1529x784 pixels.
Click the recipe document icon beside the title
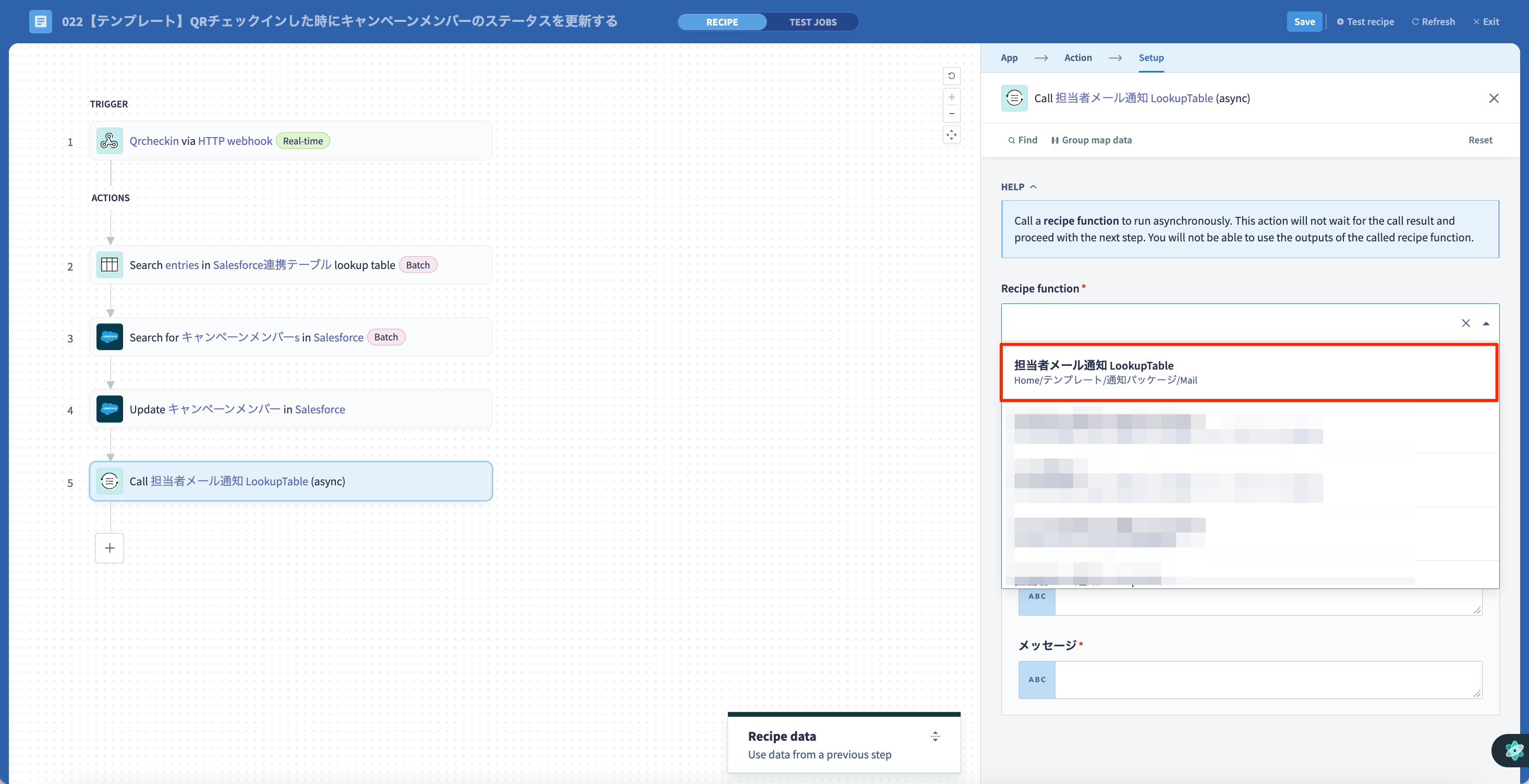coord(40,21)
